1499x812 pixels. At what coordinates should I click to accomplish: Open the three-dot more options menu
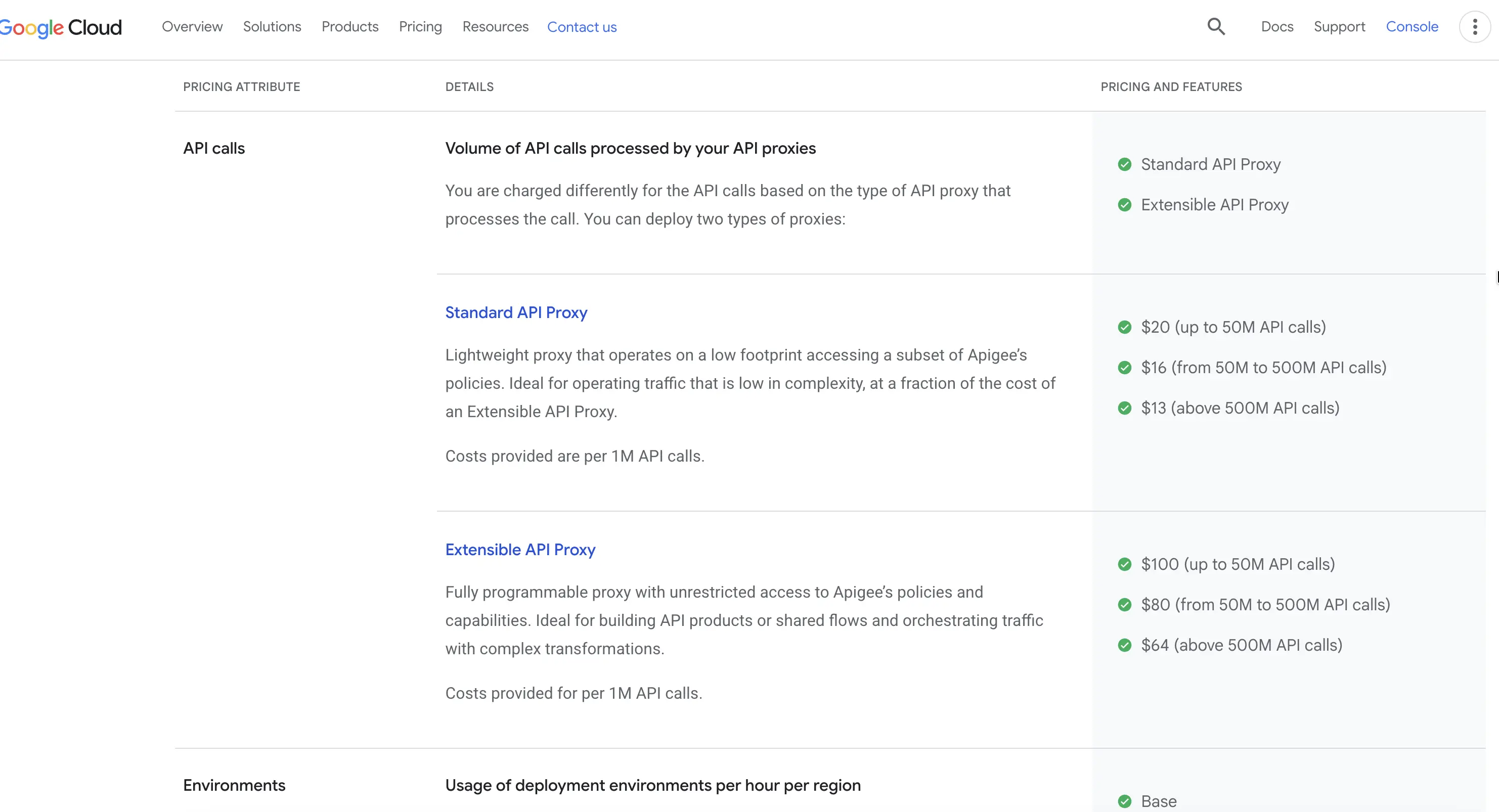1475,27
